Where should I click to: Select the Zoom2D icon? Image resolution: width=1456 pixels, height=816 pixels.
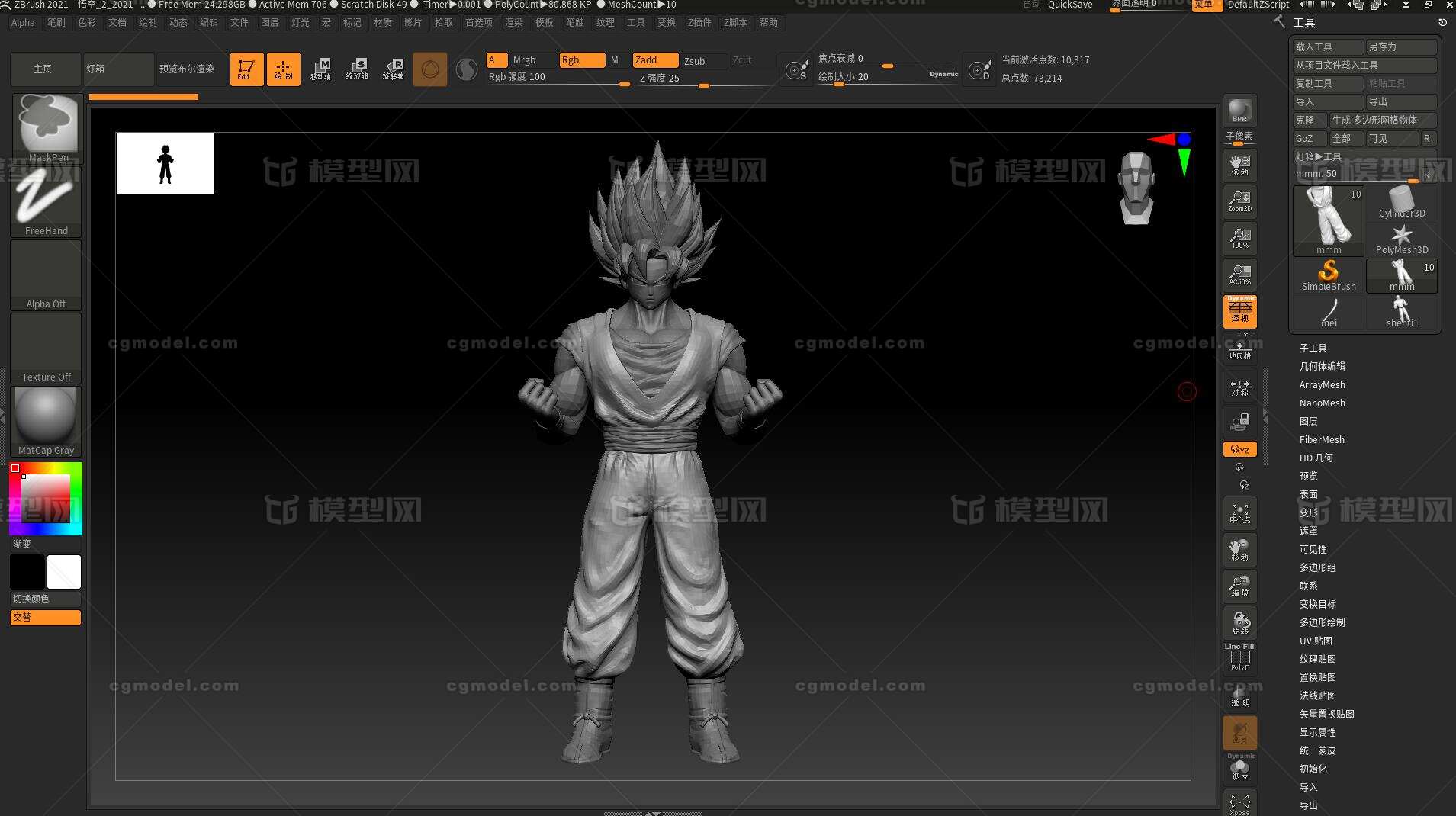[1239, 202]
